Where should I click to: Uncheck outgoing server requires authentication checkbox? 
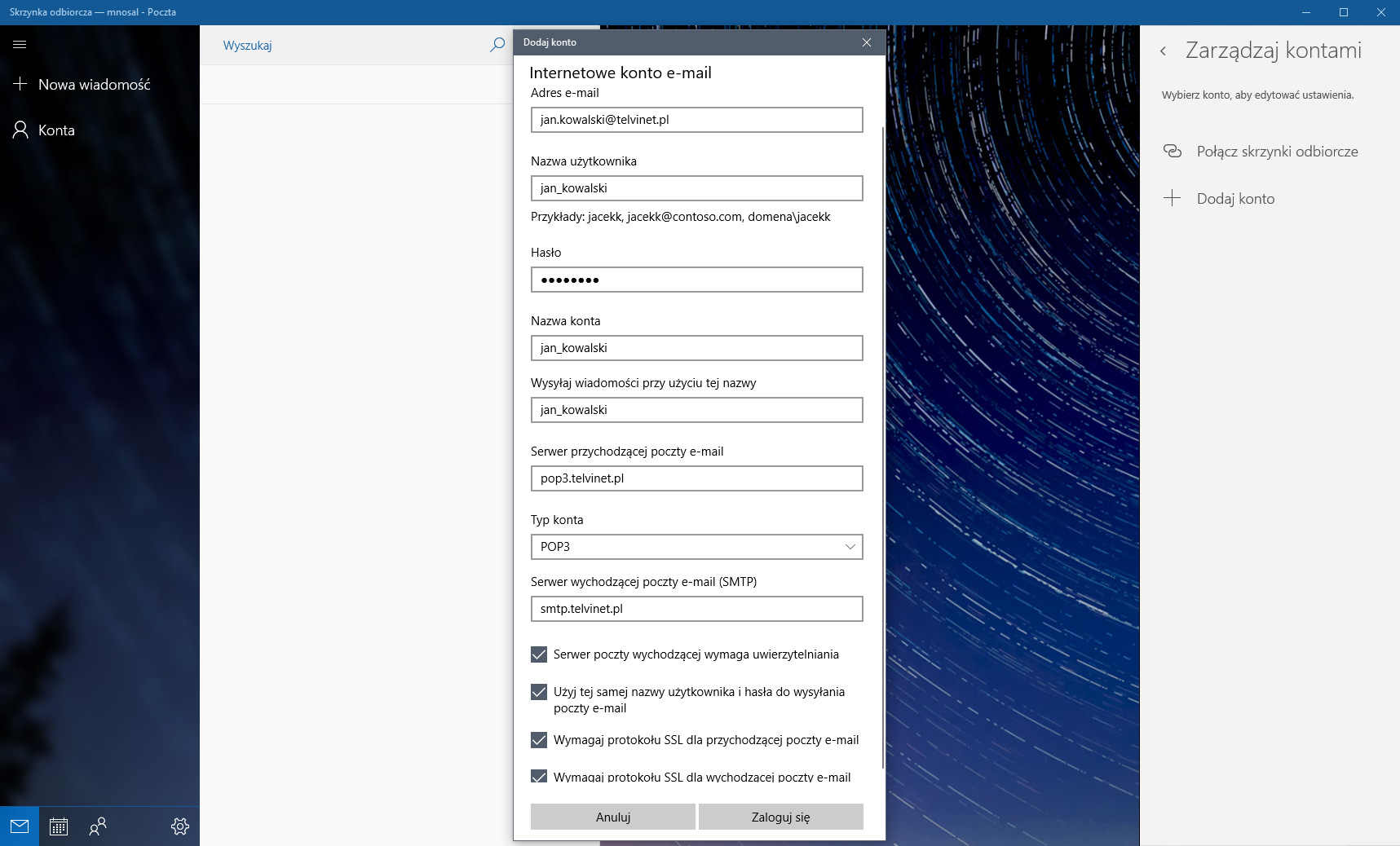pos(539,654)
